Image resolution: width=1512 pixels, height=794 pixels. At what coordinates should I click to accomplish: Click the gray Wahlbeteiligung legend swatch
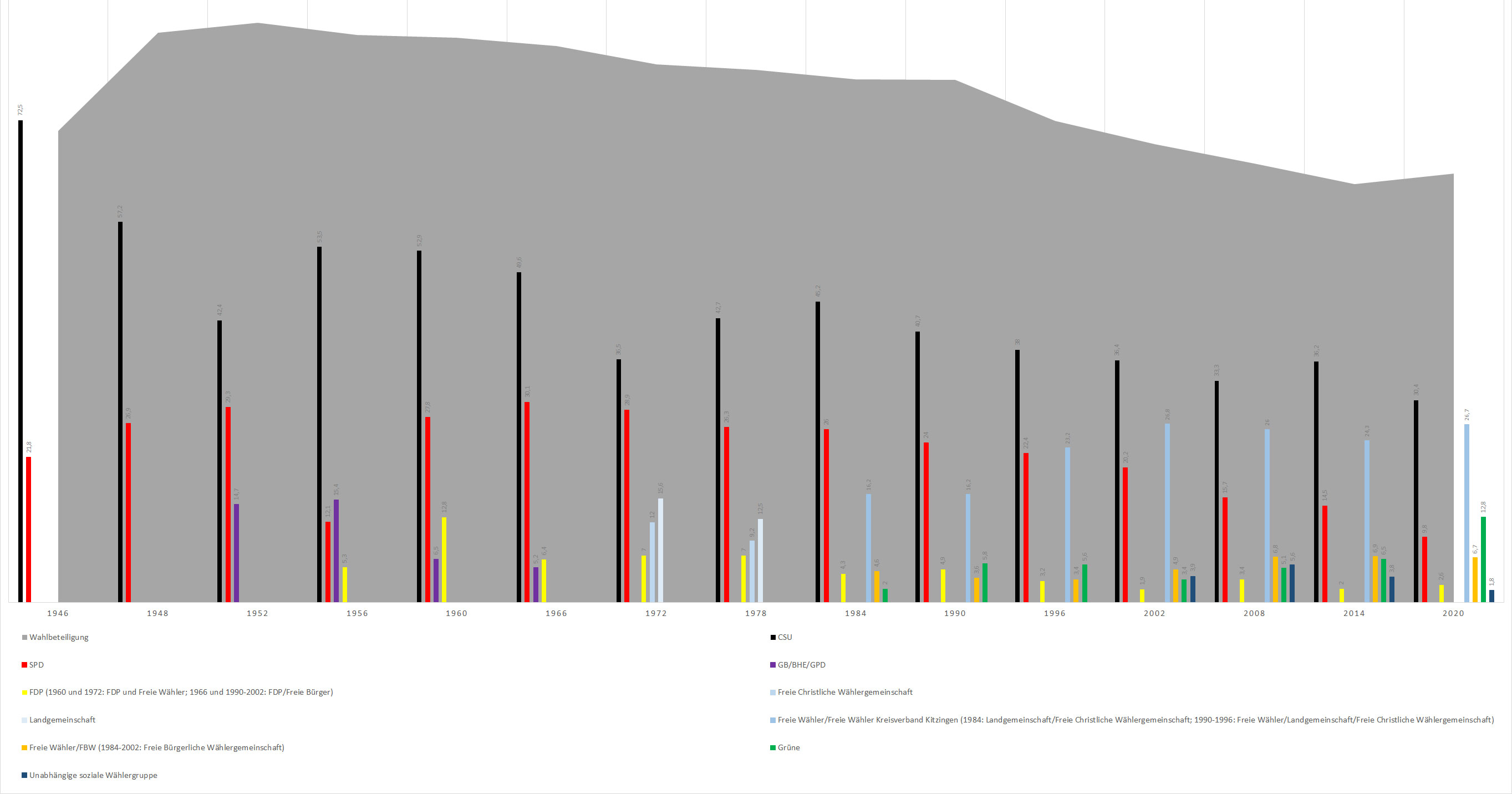click(24, 637)
